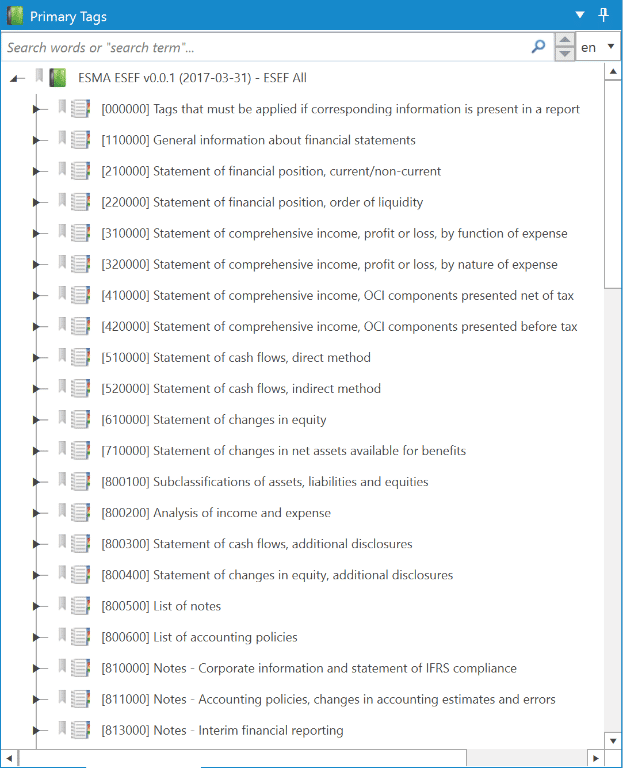Image resolution: width=623 pixels, height=768 pixels.
Task: Click the sheet icon of [811000] Notes Accounting policies
Action: click(x=80, y=699)
